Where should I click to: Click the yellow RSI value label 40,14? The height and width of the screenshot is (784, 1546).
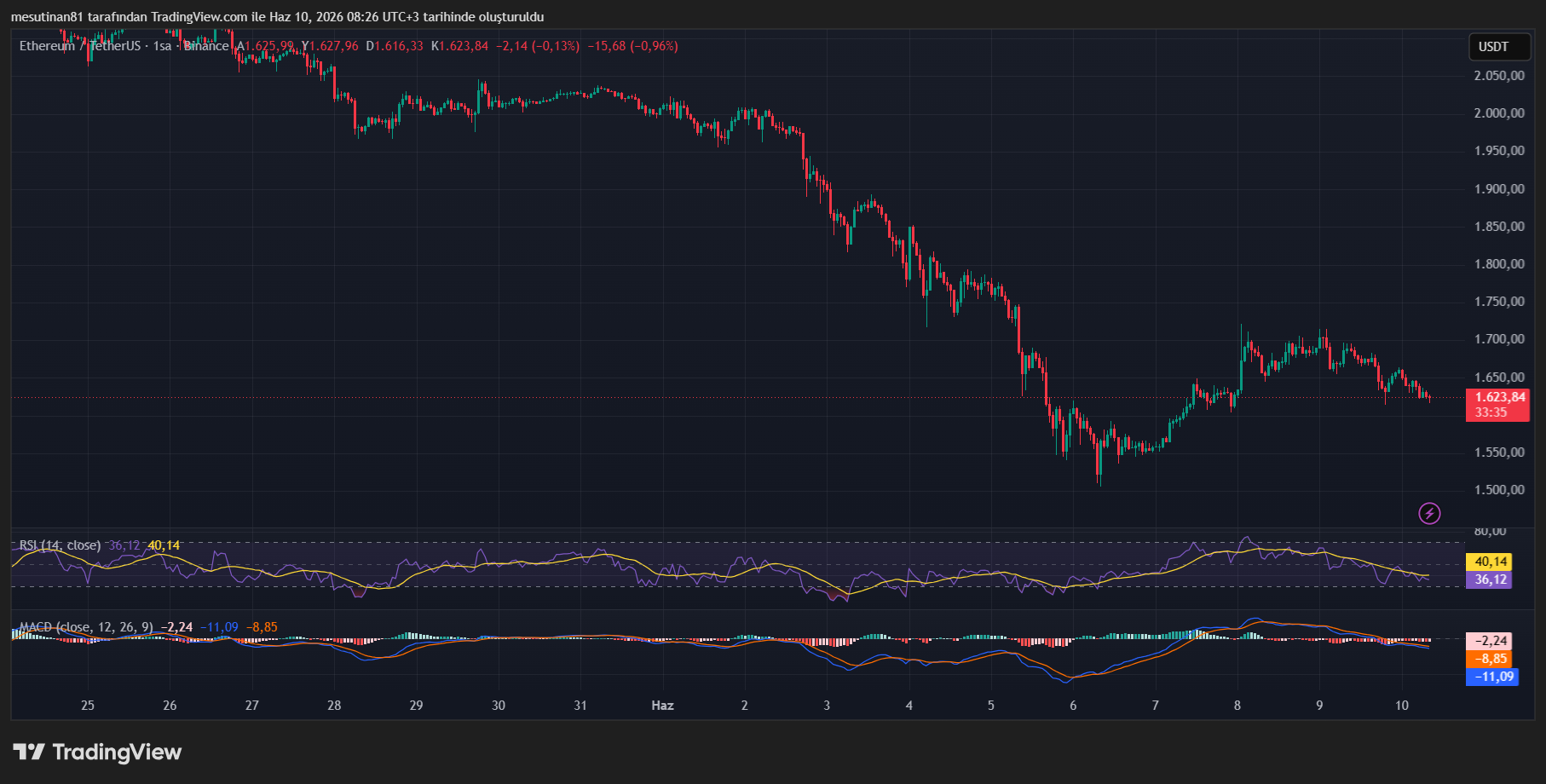point(1490,562)
